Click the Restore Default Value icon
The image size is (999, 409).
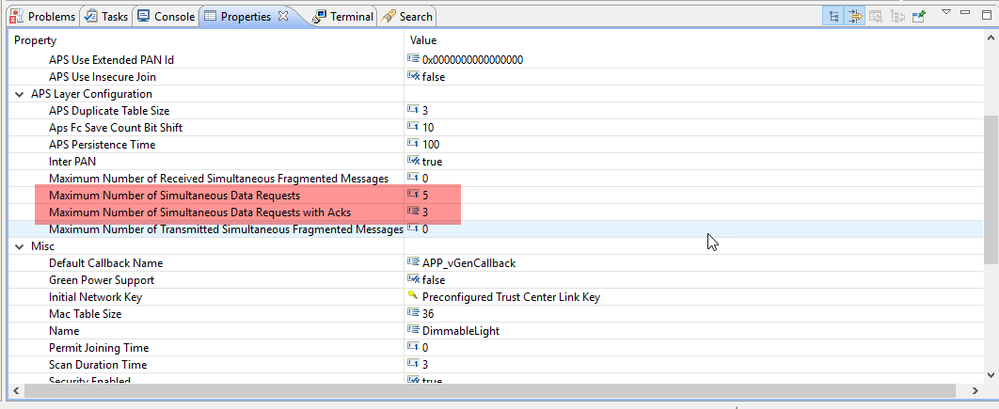point(876,16)
